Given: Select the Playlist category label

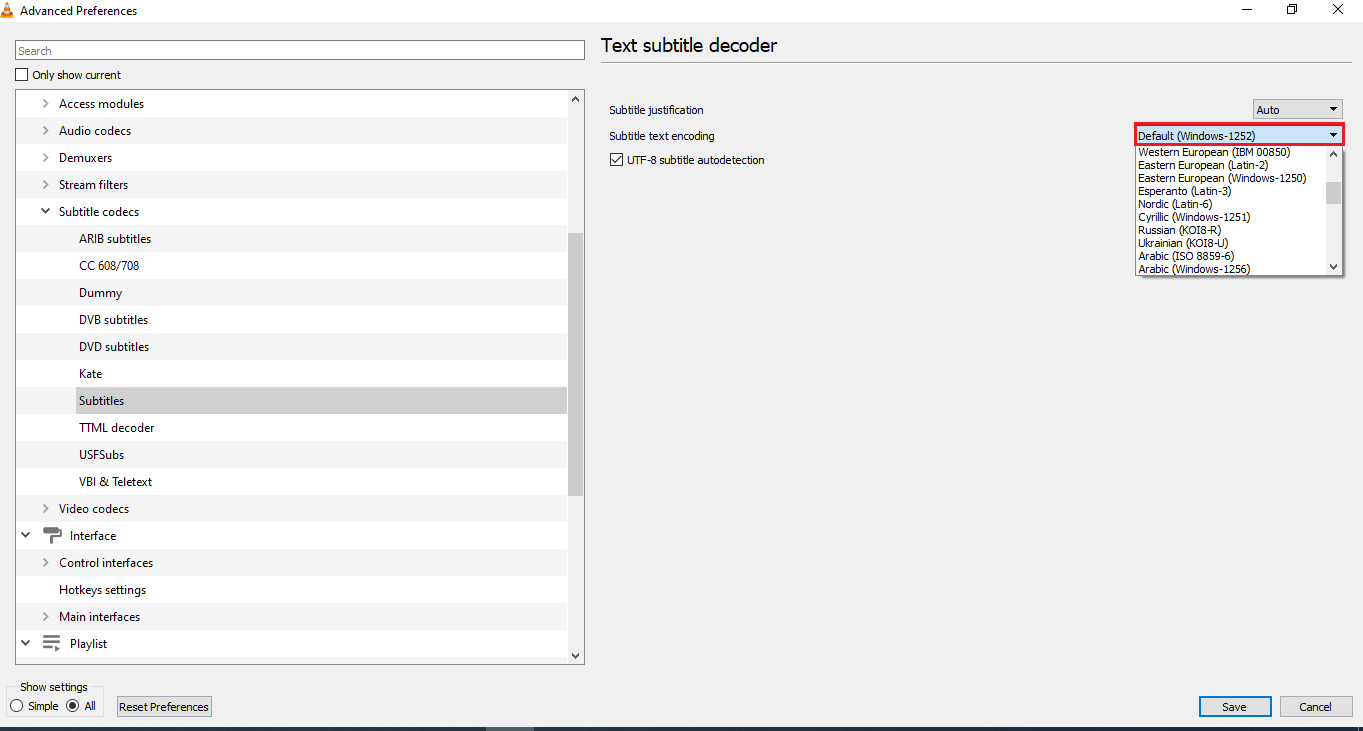Looking at the screenshot, I should (89, 644).
